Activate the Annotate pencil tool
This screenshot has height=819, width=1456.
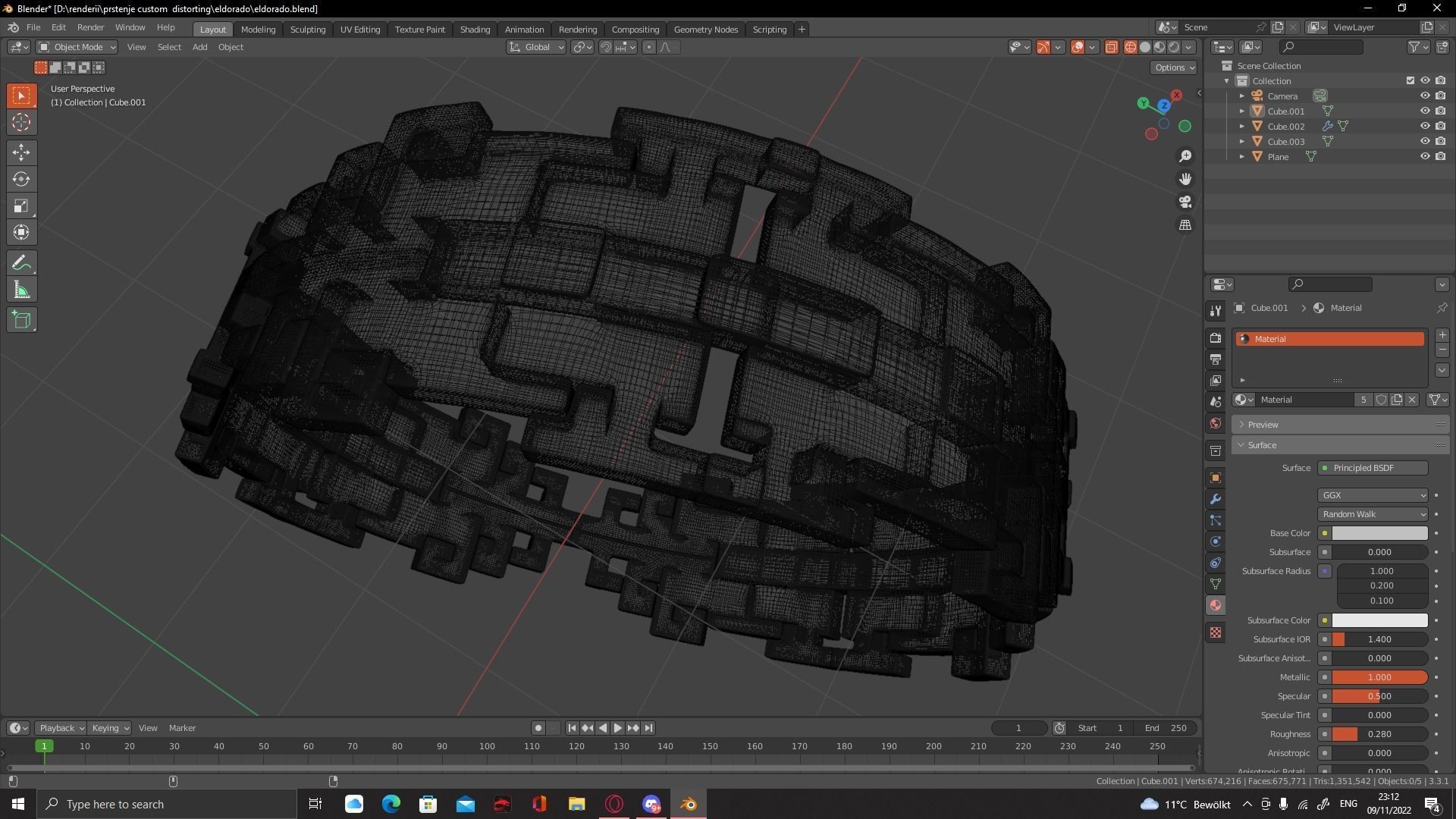21,263
